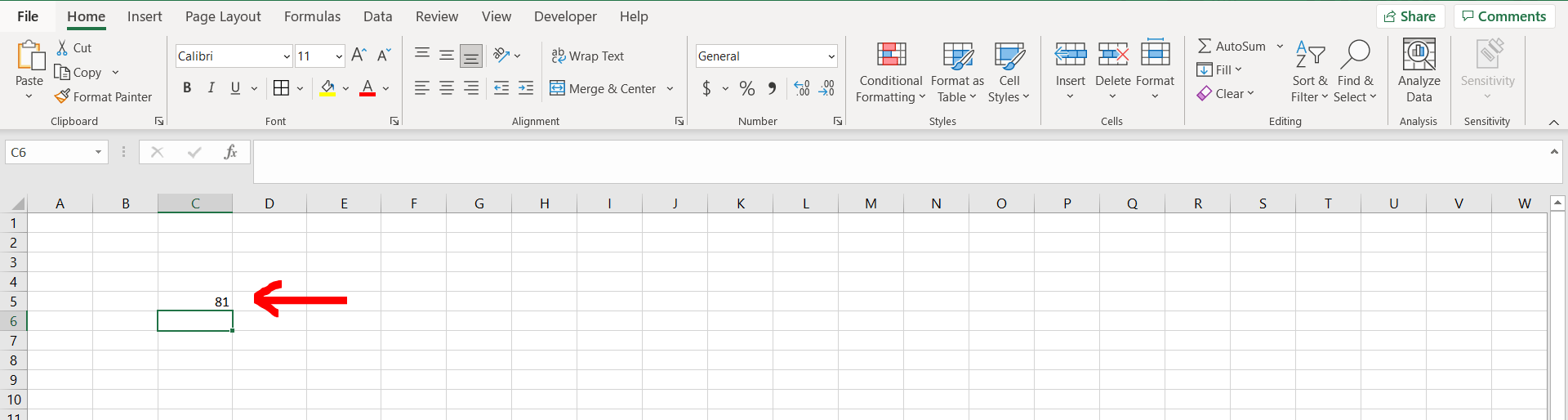1568x420 pixels.
Task: Click the Paste clipboard icon
Action: (30, 55)
